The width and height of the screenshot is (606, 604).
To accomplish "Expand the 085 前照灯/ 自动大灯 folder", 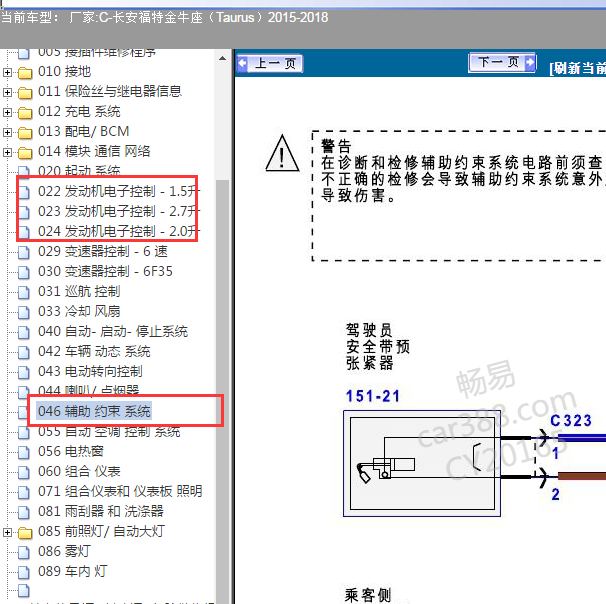I will [x=7, y=533].
